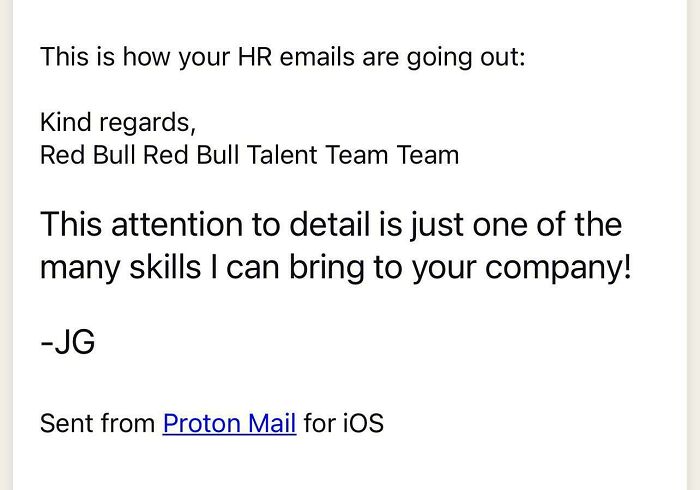
Task: Click the word "Kind" in the sign-off
Action: coord(66,122)
